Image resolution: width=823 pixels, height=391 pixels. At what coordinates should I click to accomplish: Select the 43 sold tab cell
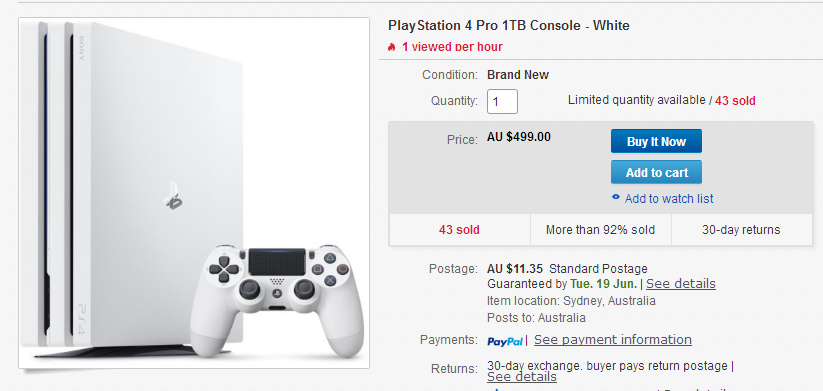click(x=459, y=230)
